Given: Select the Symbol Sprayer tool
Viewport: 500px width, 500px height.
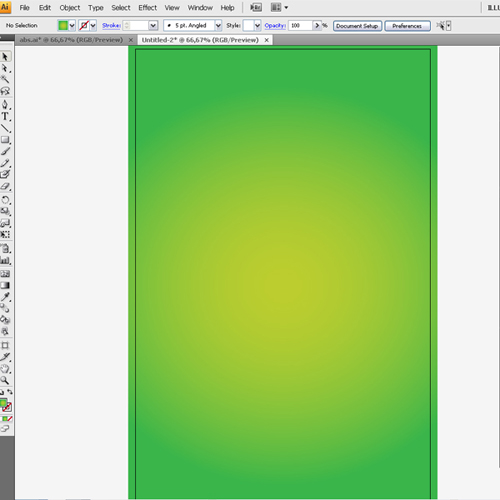Looking at the screenshot, I should 5,248.
